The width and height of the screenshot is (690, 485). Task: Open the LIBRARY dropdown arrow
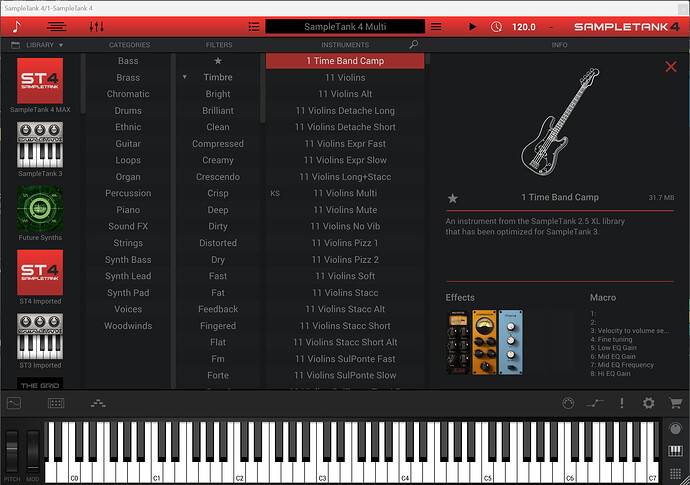click(x=61, y=45)
